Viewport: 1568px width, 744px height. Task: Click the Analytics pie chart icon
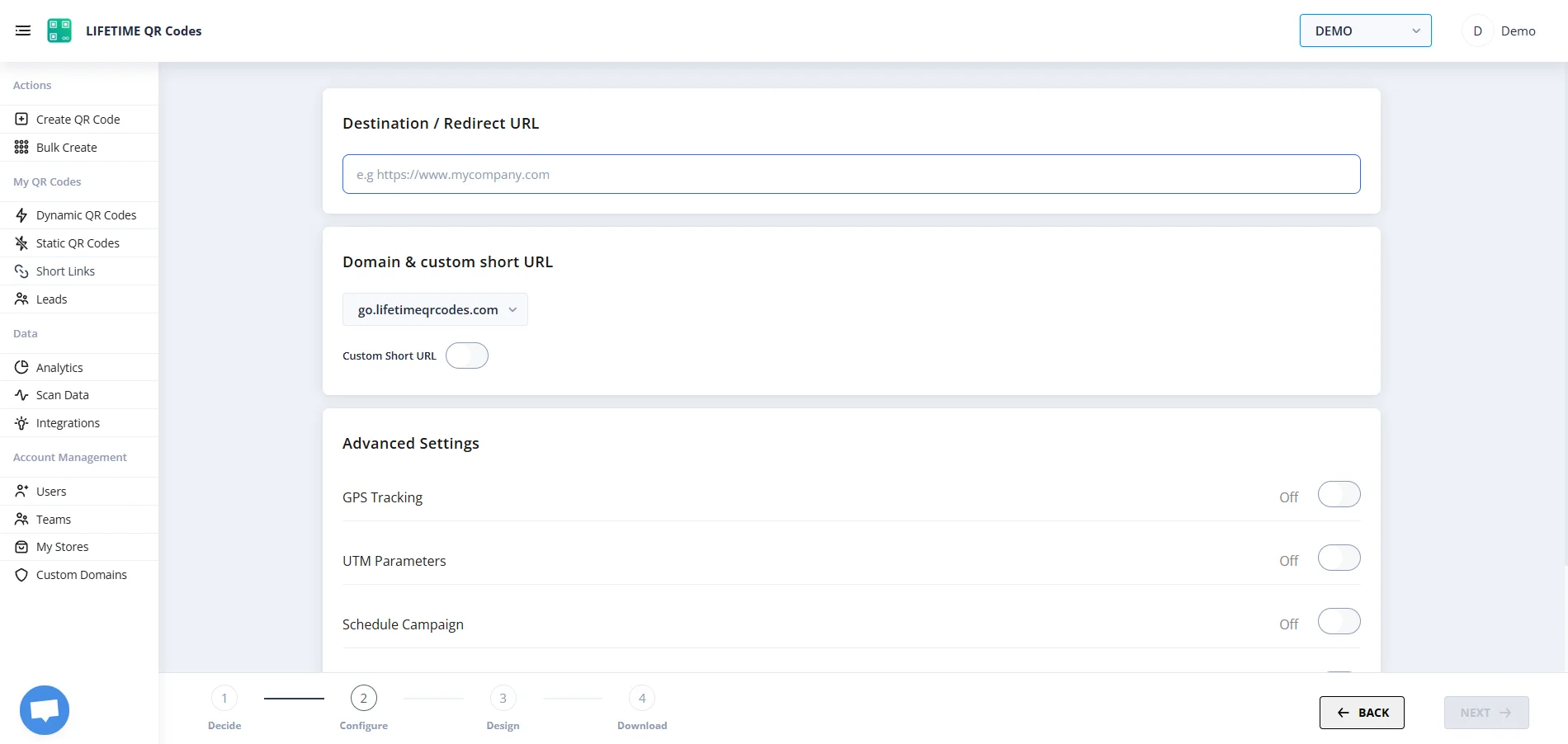pos(21,367)
